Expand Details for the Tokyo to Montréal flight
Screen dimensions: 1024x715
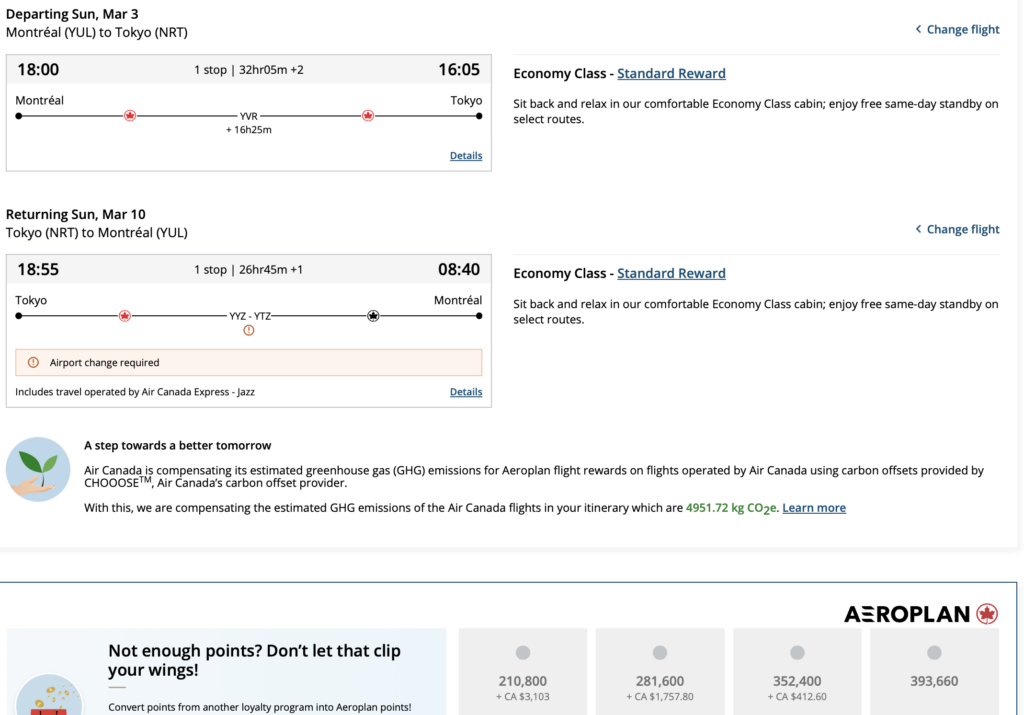[x=466, y=392]
